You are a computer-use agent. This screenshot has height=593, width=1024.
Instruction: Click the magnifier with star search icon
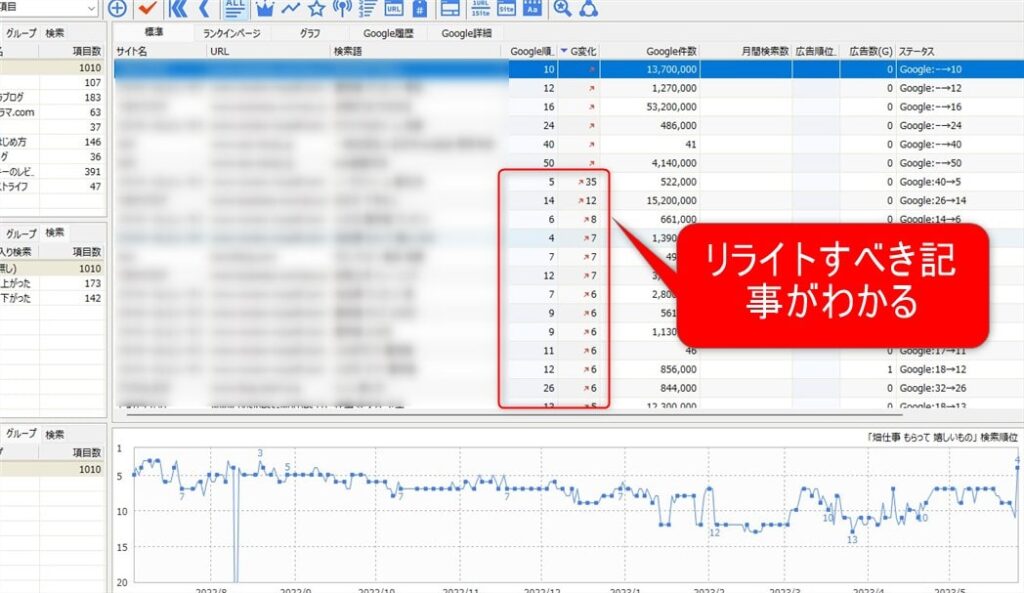562,8
